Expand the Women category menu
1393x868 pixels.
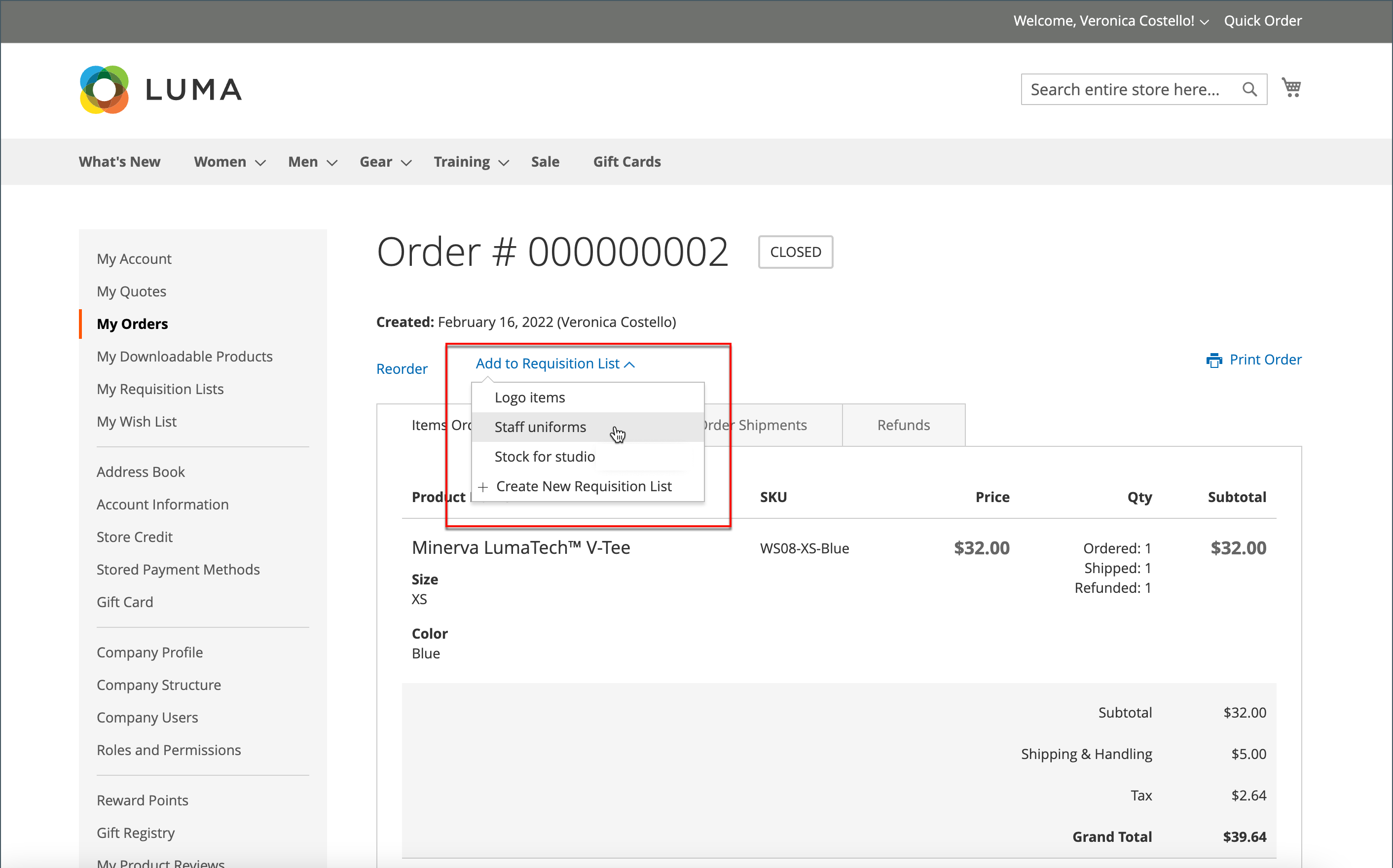point(229,162)
